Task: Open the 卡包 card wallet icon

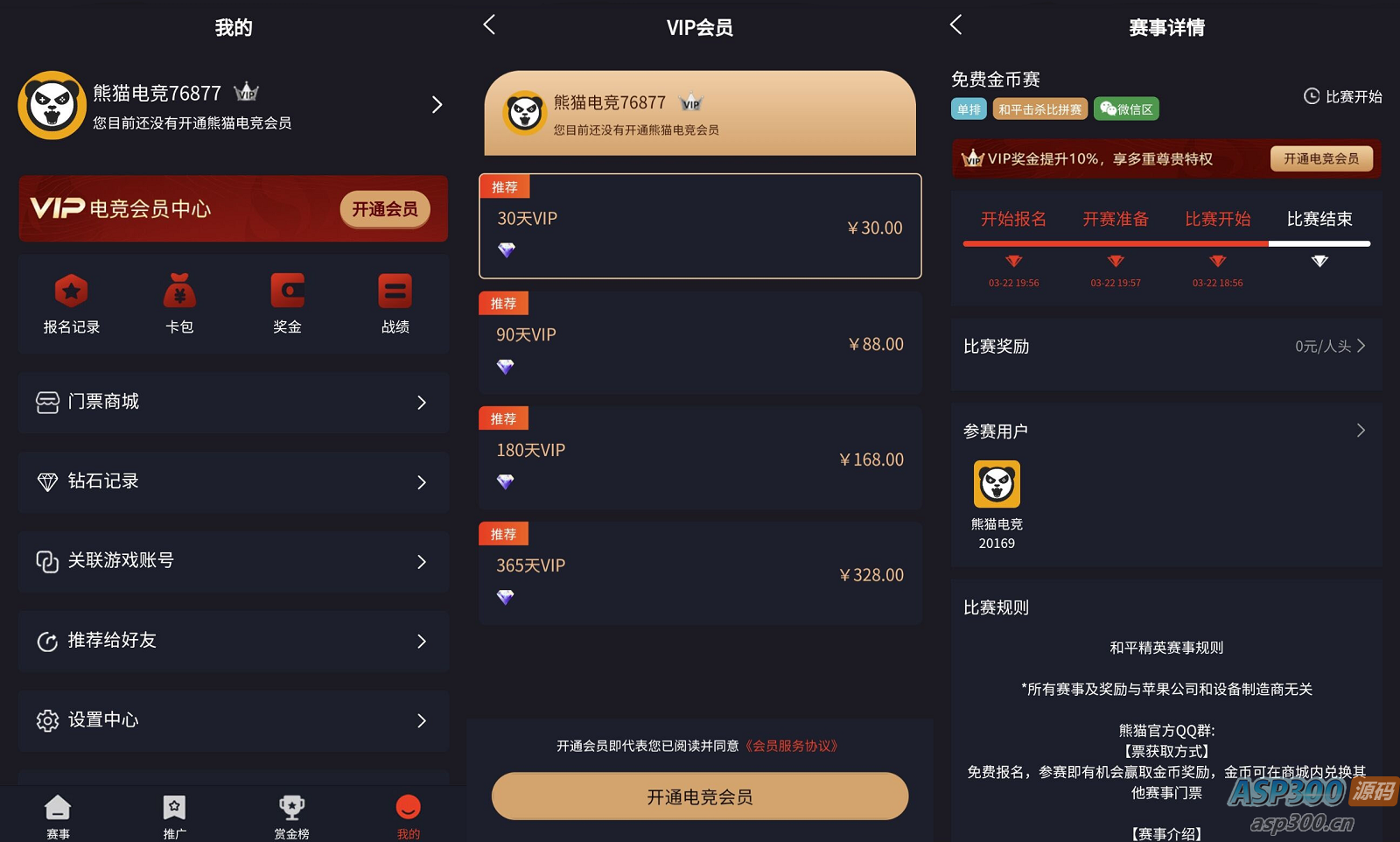Action: 179,291
